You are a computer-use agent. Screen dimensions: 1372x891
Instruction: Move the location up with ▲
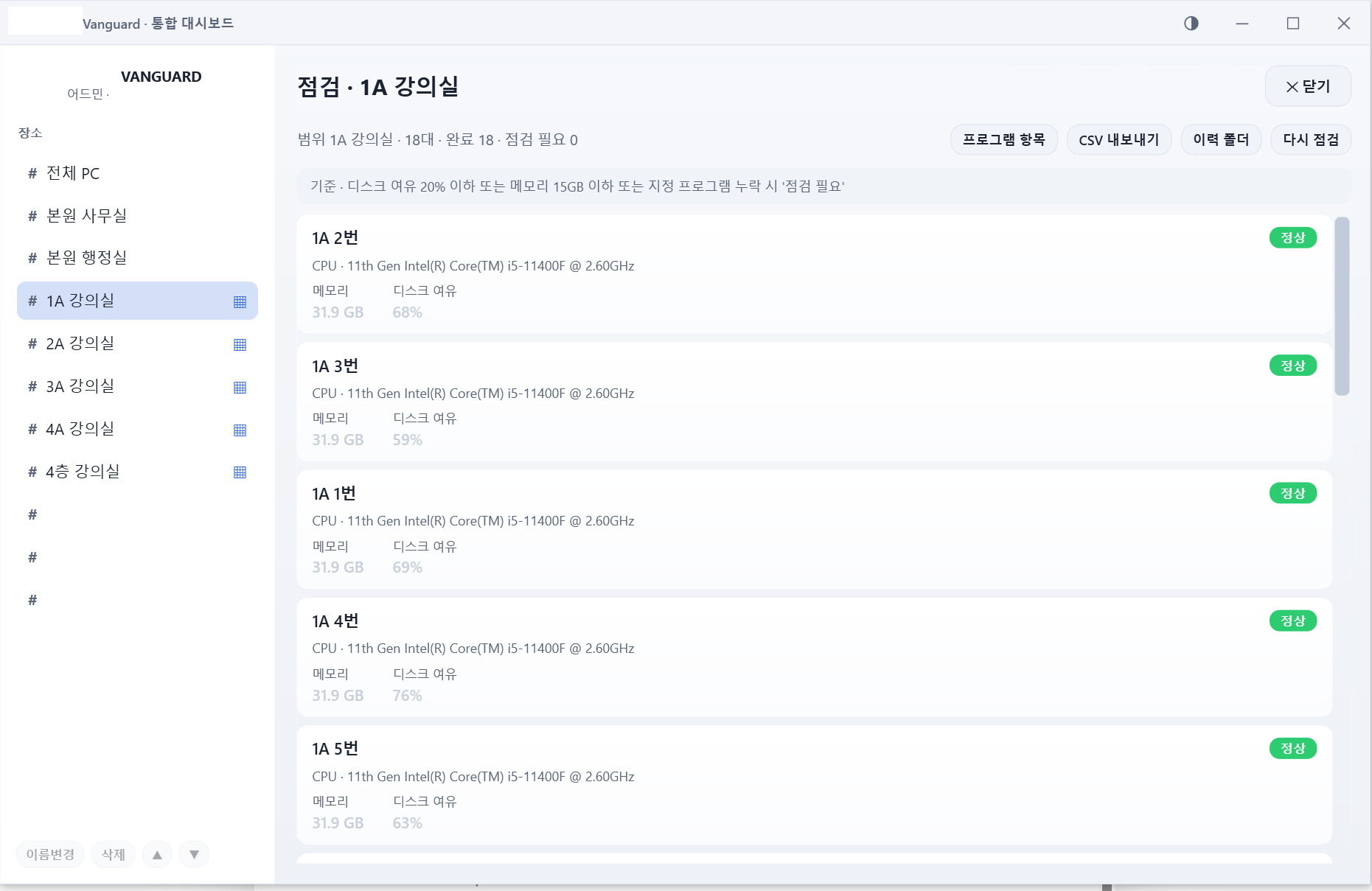point(157,854)
